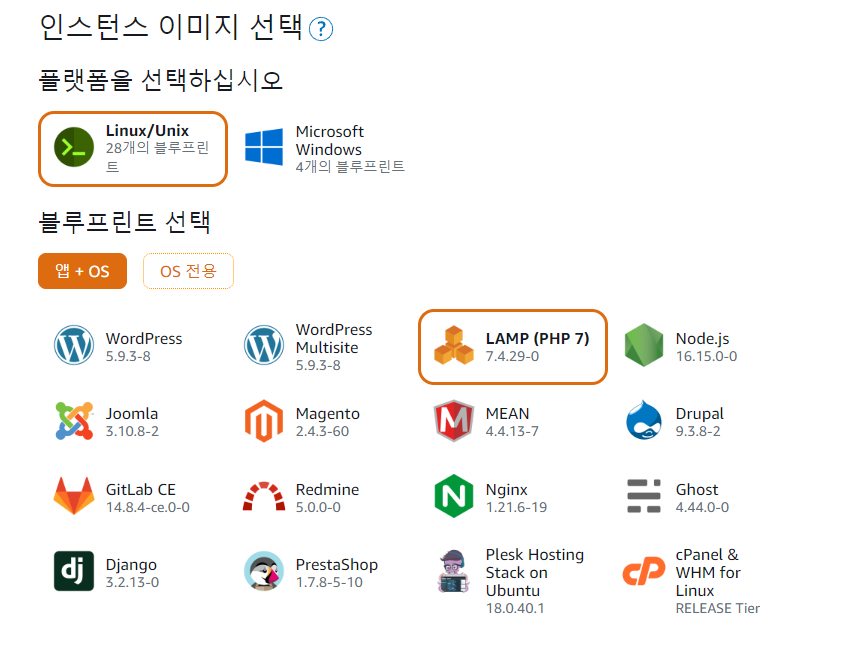Click the Redmine name text

point(327,489)
